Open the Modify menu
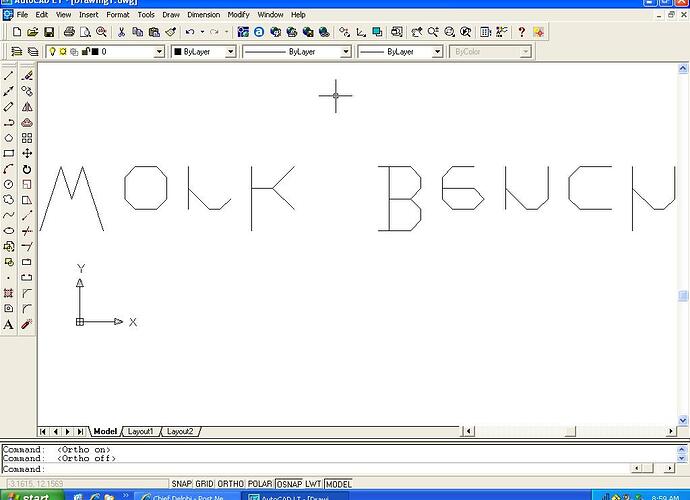 click(x=239, y=15)
